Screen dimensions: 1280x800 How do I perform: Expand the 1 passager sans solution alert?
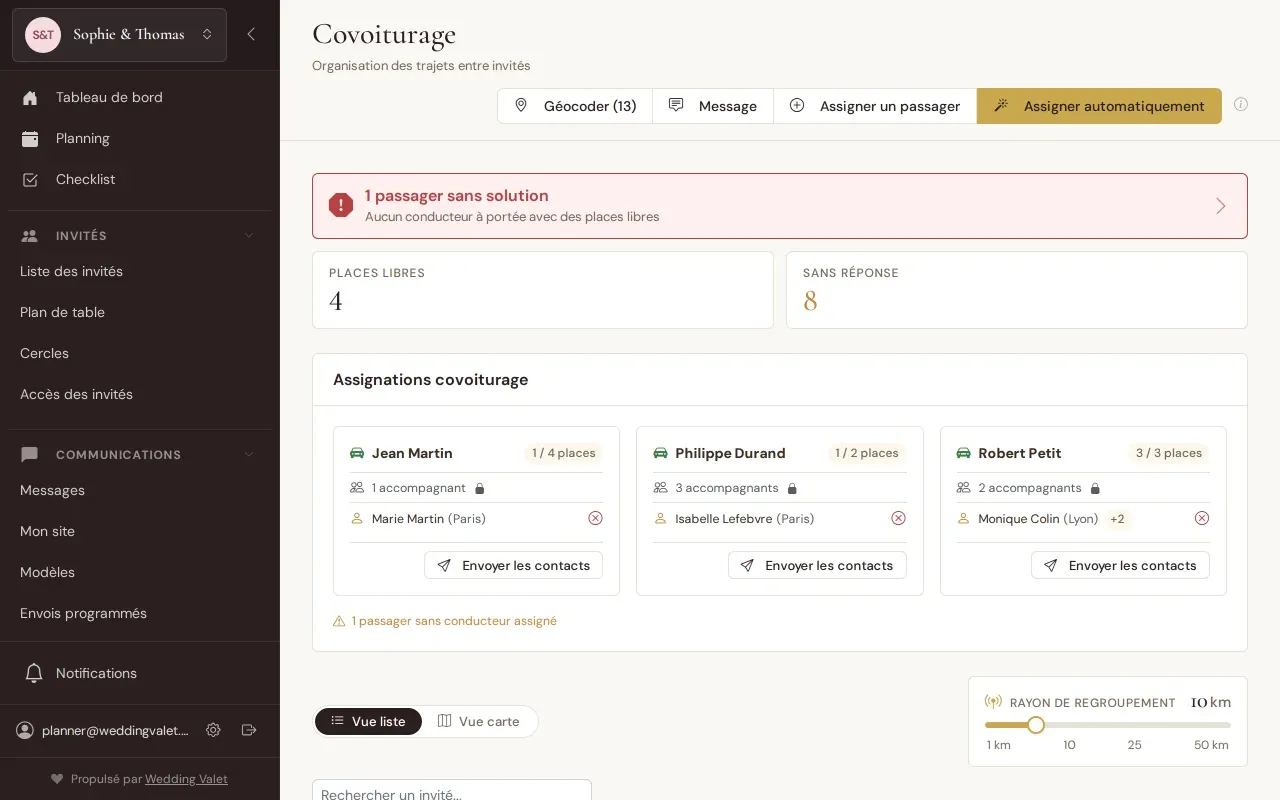point(780,206)
